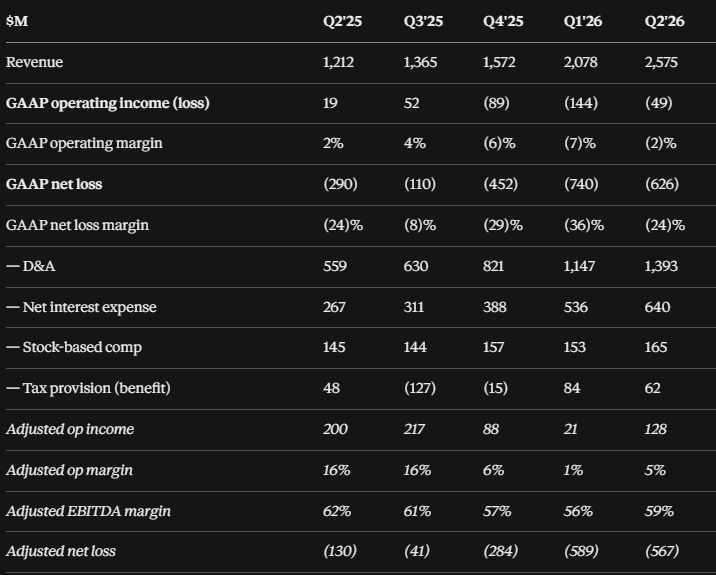This screenshot has width=716, height=575.
Task: Select the Q3'25 column header
Action: (423, 21)
